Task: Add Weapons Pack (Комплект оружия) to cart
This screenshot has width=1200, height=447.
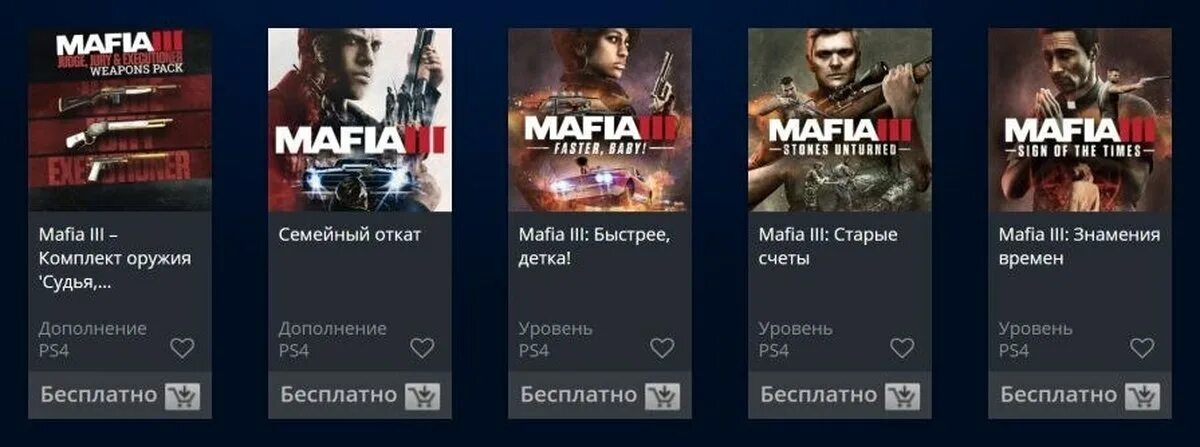Action: click(182, 396)
